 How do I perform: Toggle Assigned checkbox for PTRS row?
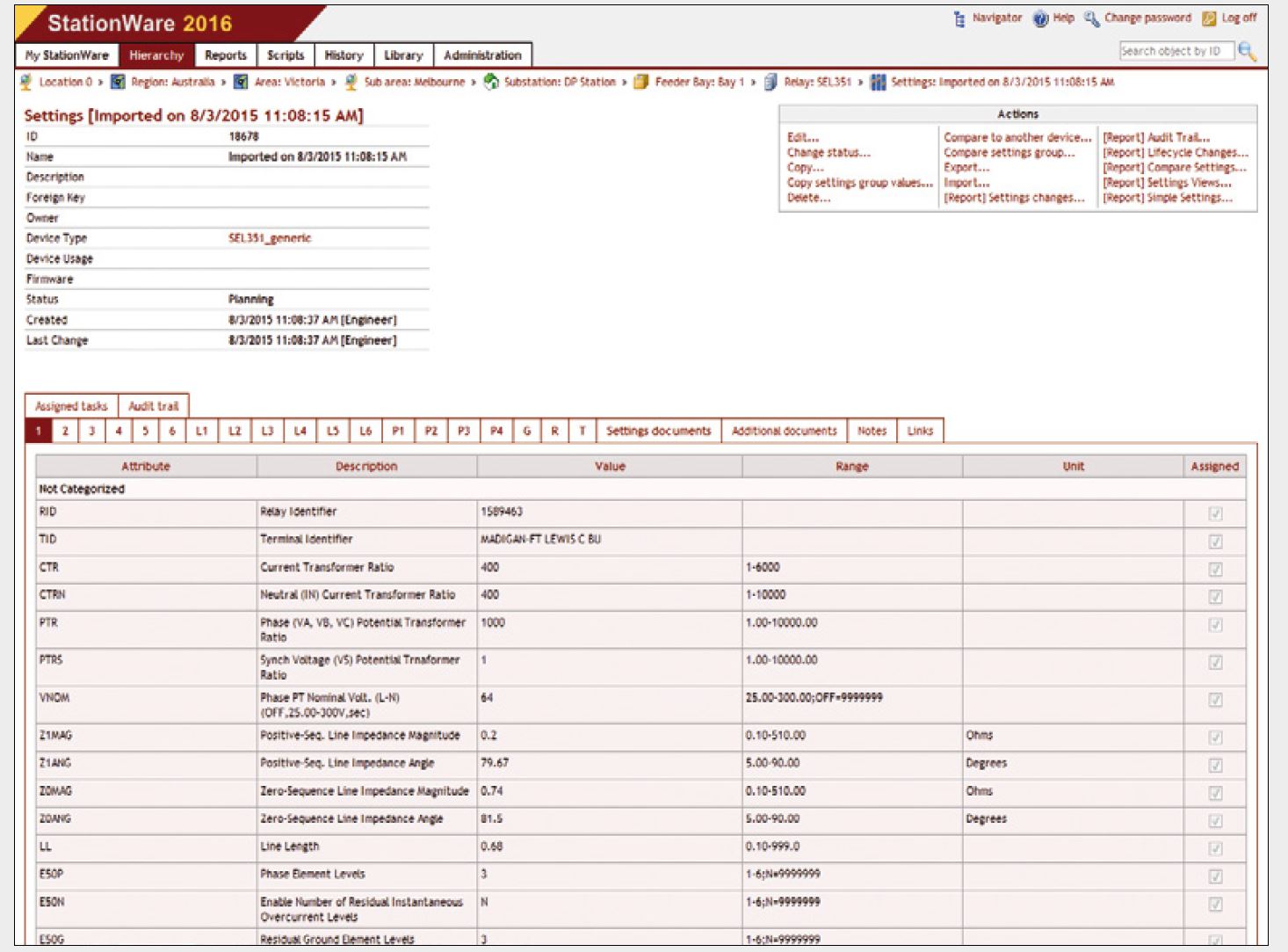1215,662
